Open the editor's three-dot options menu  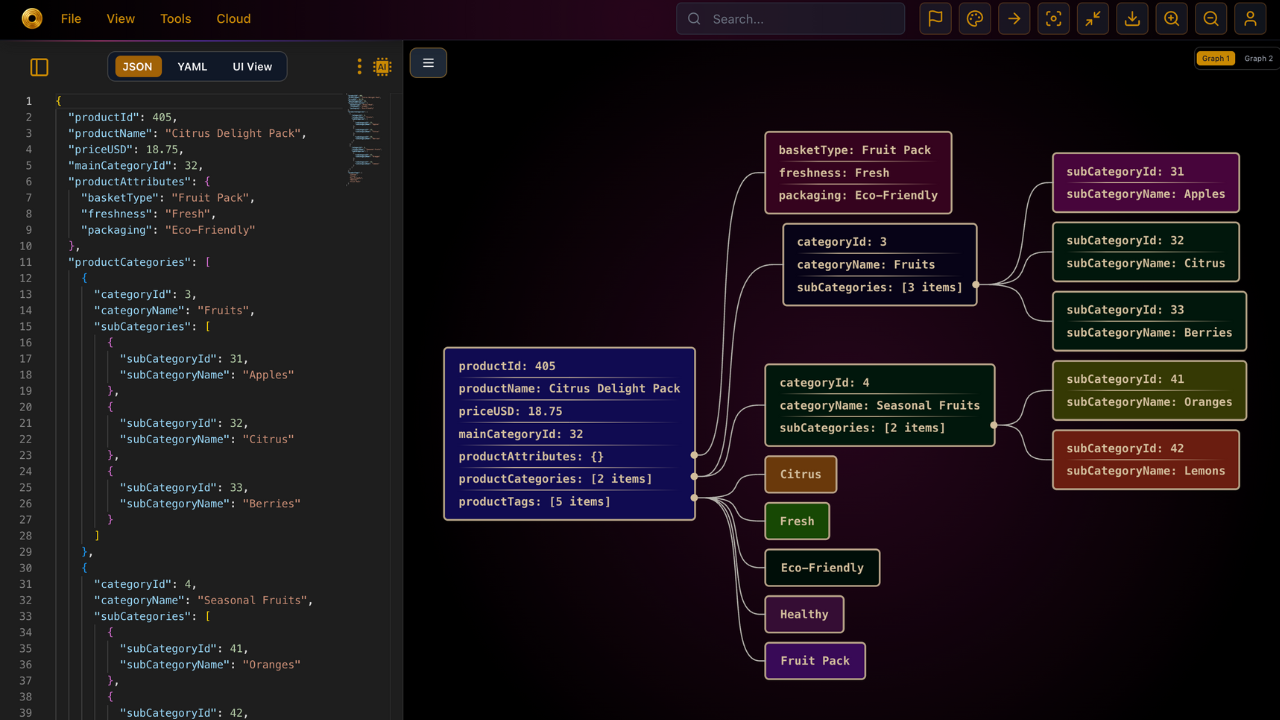359,64
